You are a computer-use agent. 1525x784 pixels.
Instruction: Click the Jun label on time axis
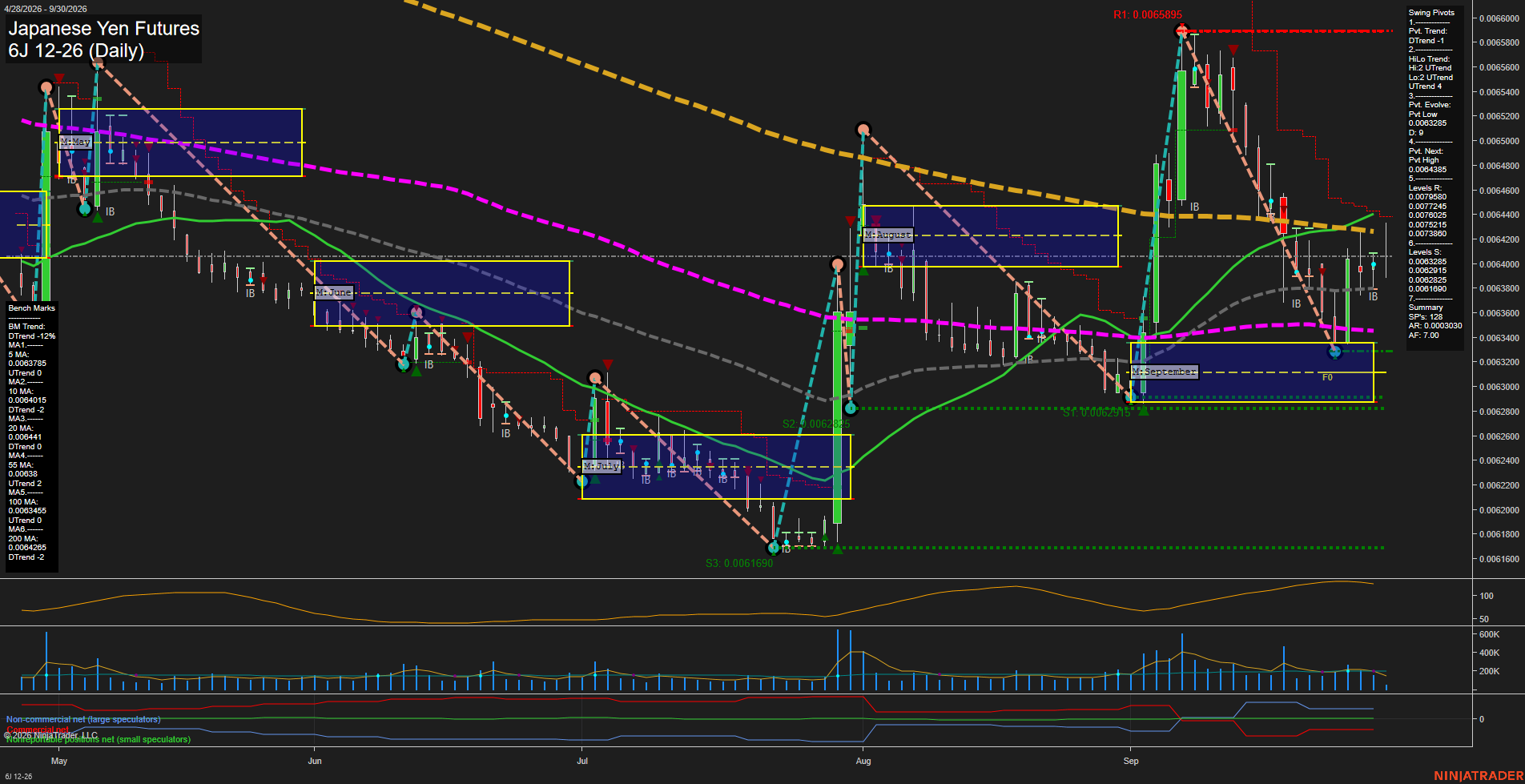(x=315, y=761)
